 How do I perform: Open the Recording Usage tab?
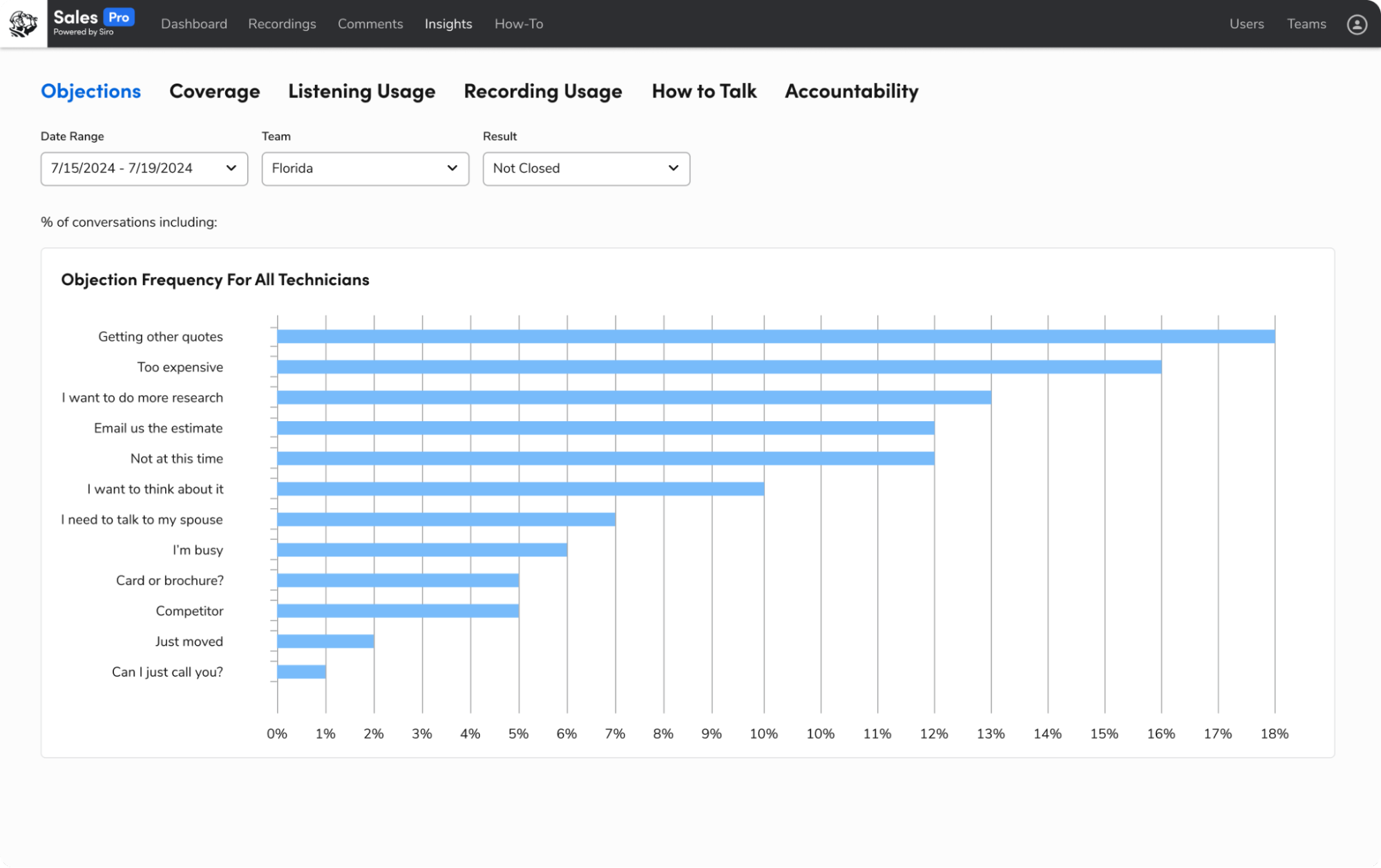click(542, 91)
